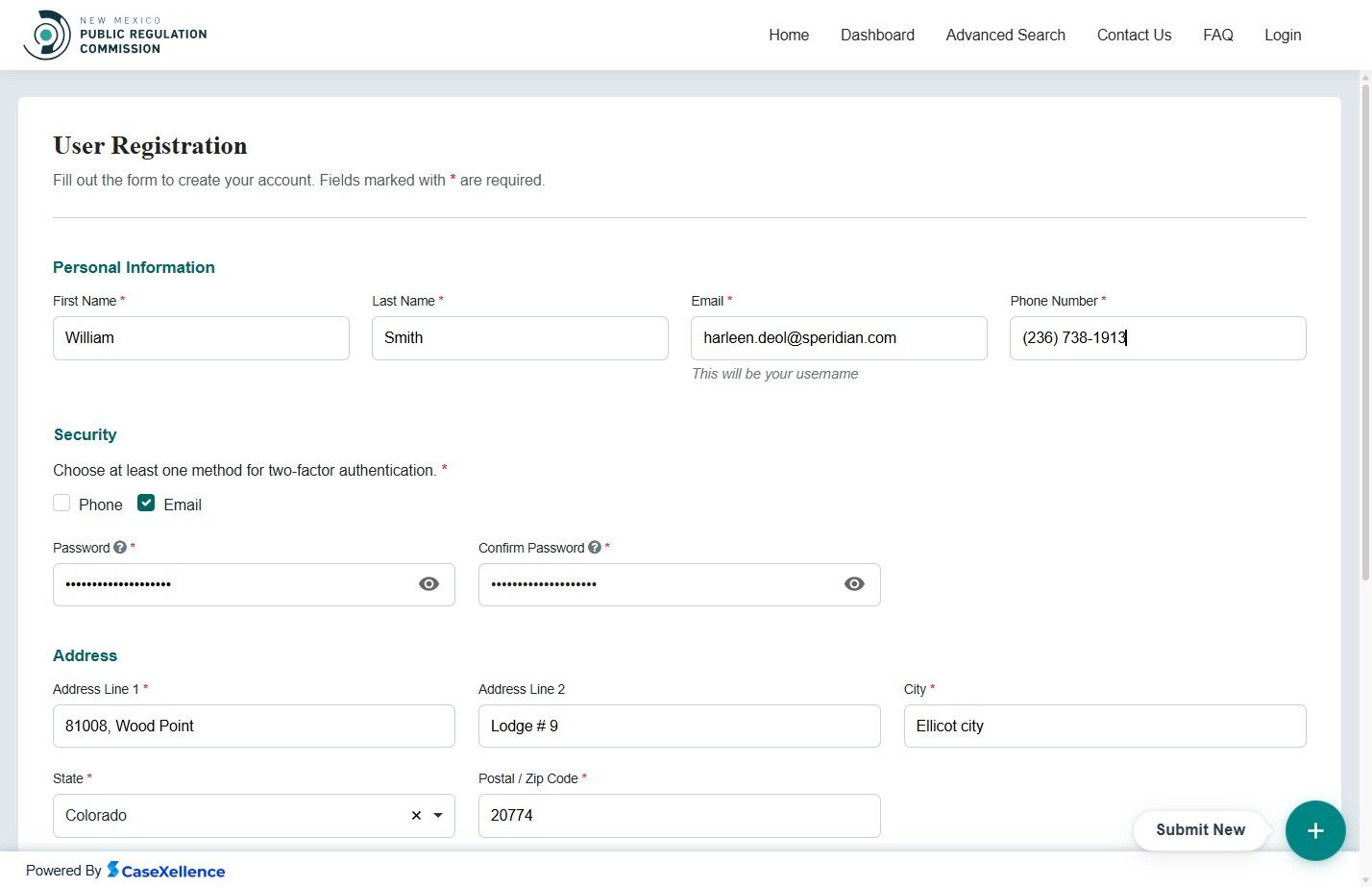Go to the FAQ page
1372x887 pixels.
[1217, 35]
